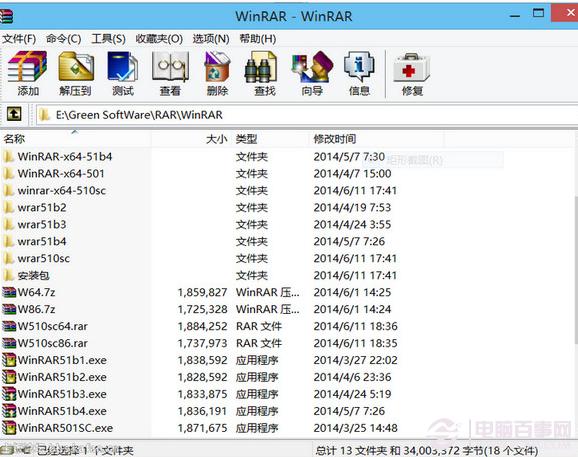578x457 pixels.
Task: Select the file name WinRAR501SC.exe
Action: click(65, 428)
